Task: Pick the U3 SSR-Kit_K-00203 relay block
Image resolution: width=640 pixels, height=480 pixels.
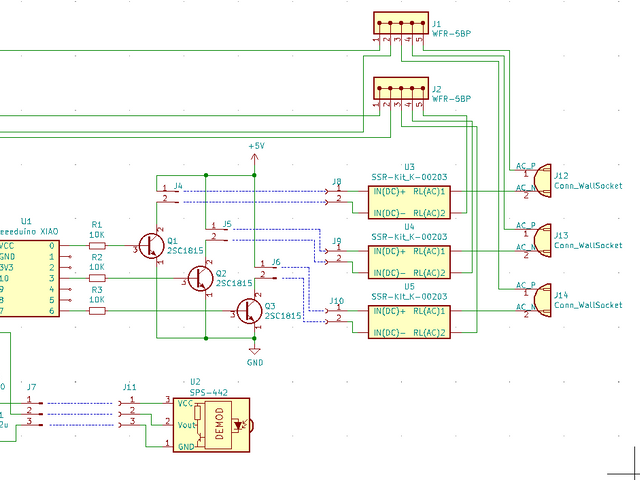Action: pyautogui.click(x=409, y=202)
